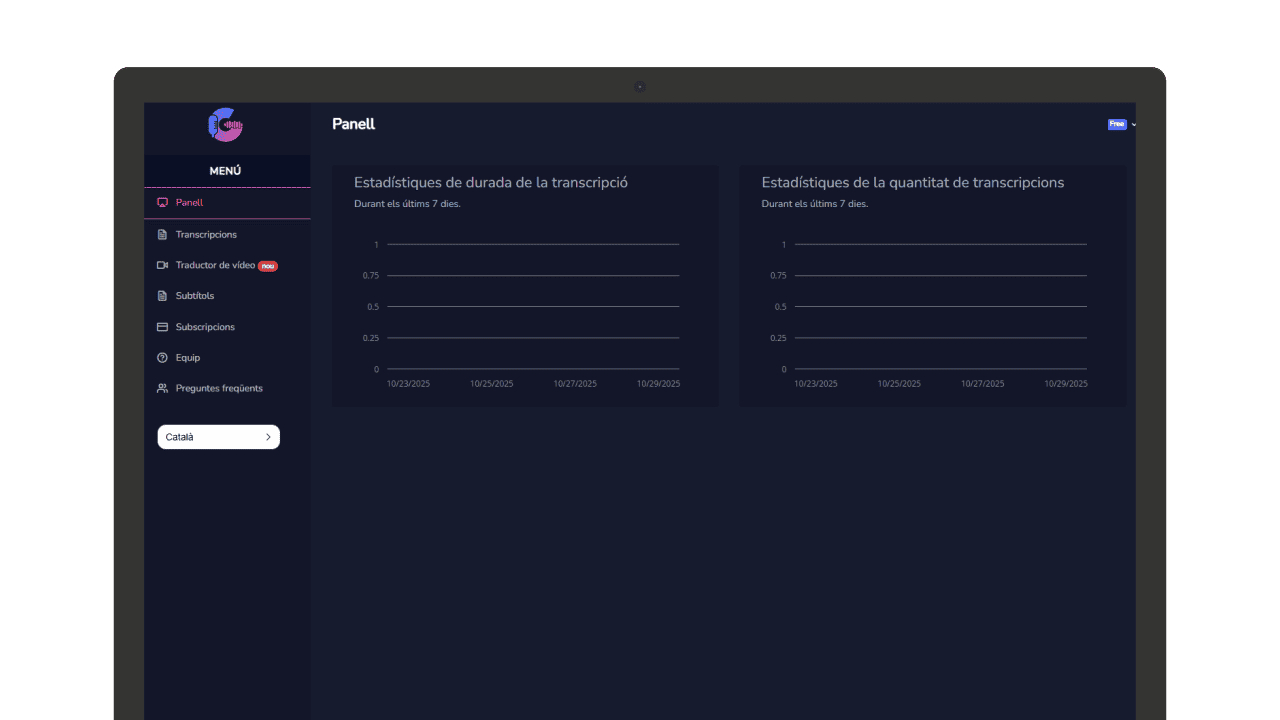1280x720 pixels.
Task: Click the Panell page heading
Action: 353,124
